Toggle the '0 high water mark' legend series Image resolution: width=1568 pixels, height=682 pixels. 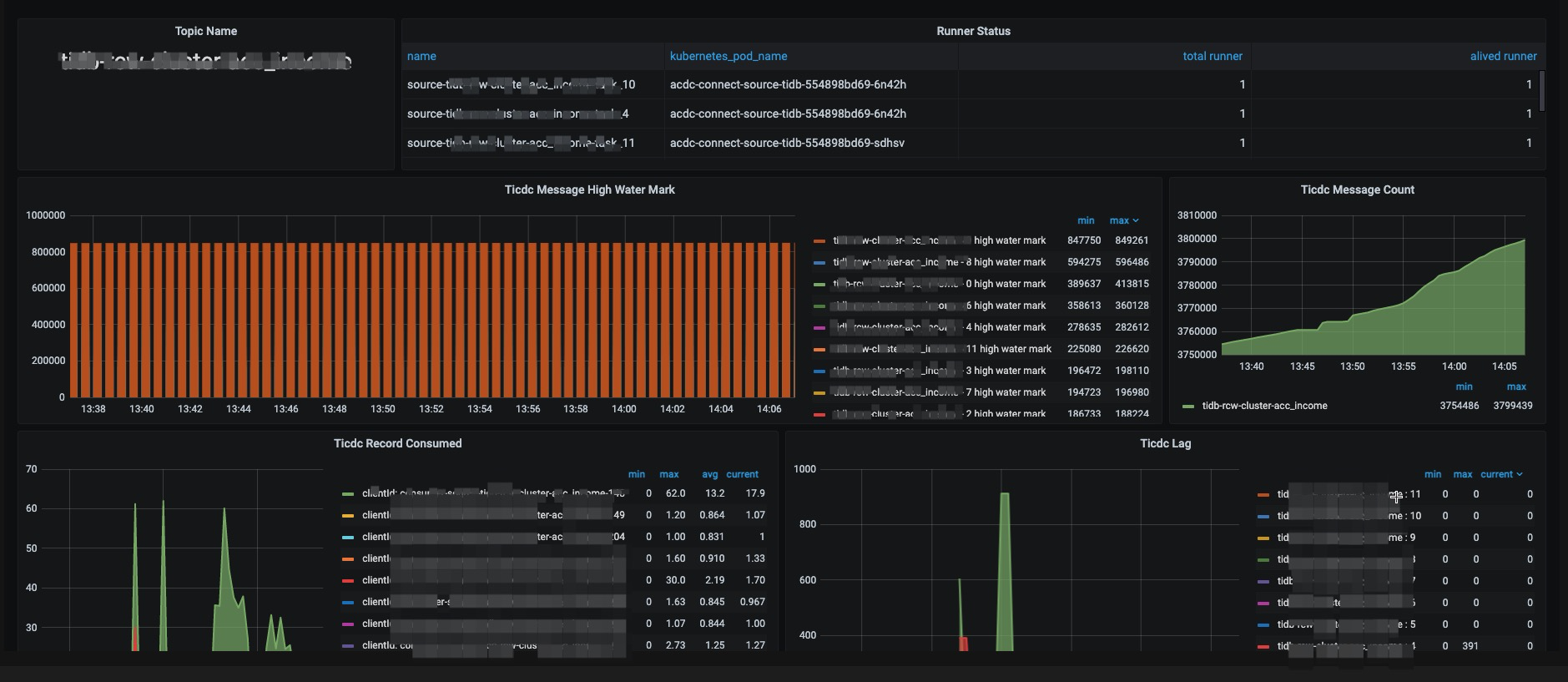click(x=940, y=284)
